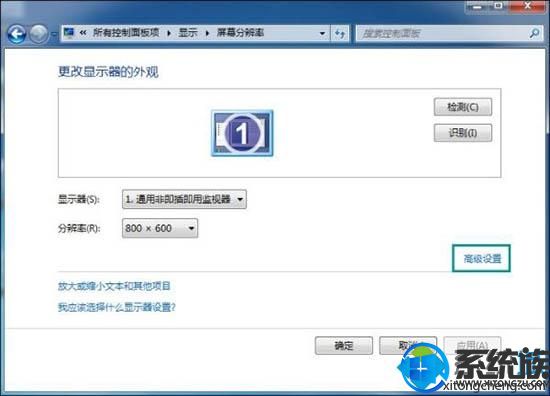Click the refresh button beside address bar
550x396 pixels.
click(340, 34)
